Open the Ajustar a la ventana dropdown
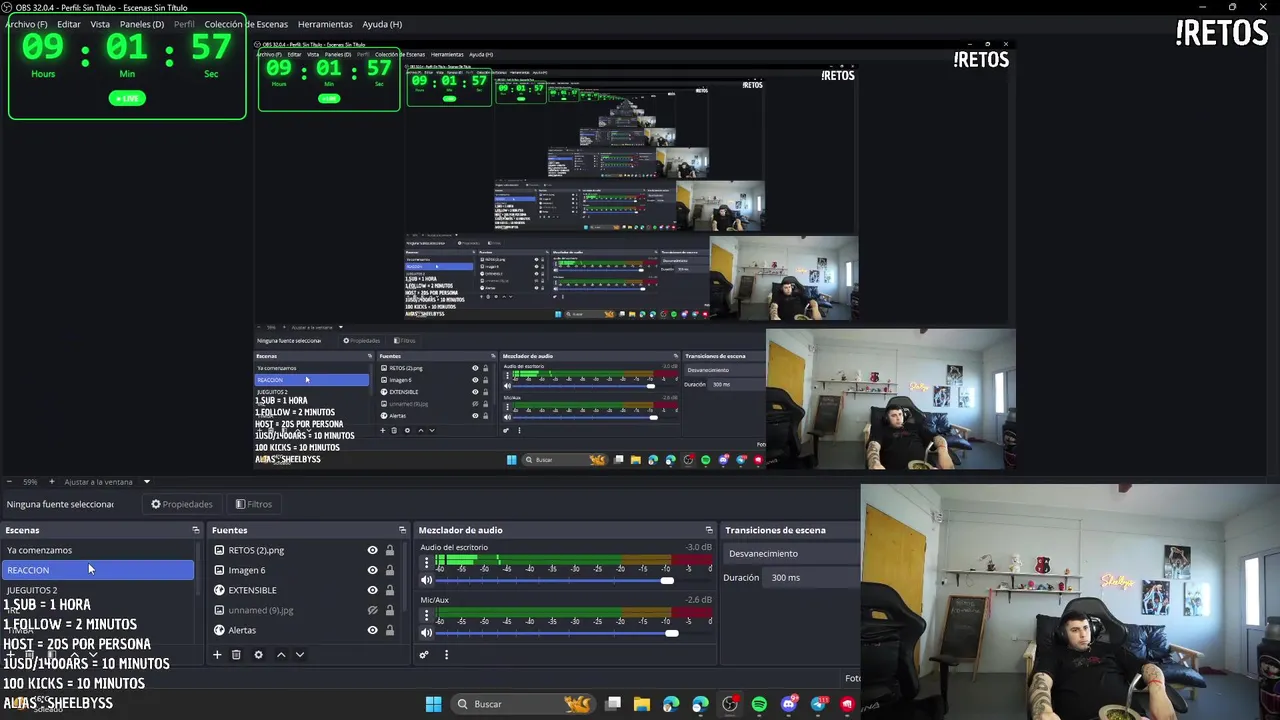 107,482
